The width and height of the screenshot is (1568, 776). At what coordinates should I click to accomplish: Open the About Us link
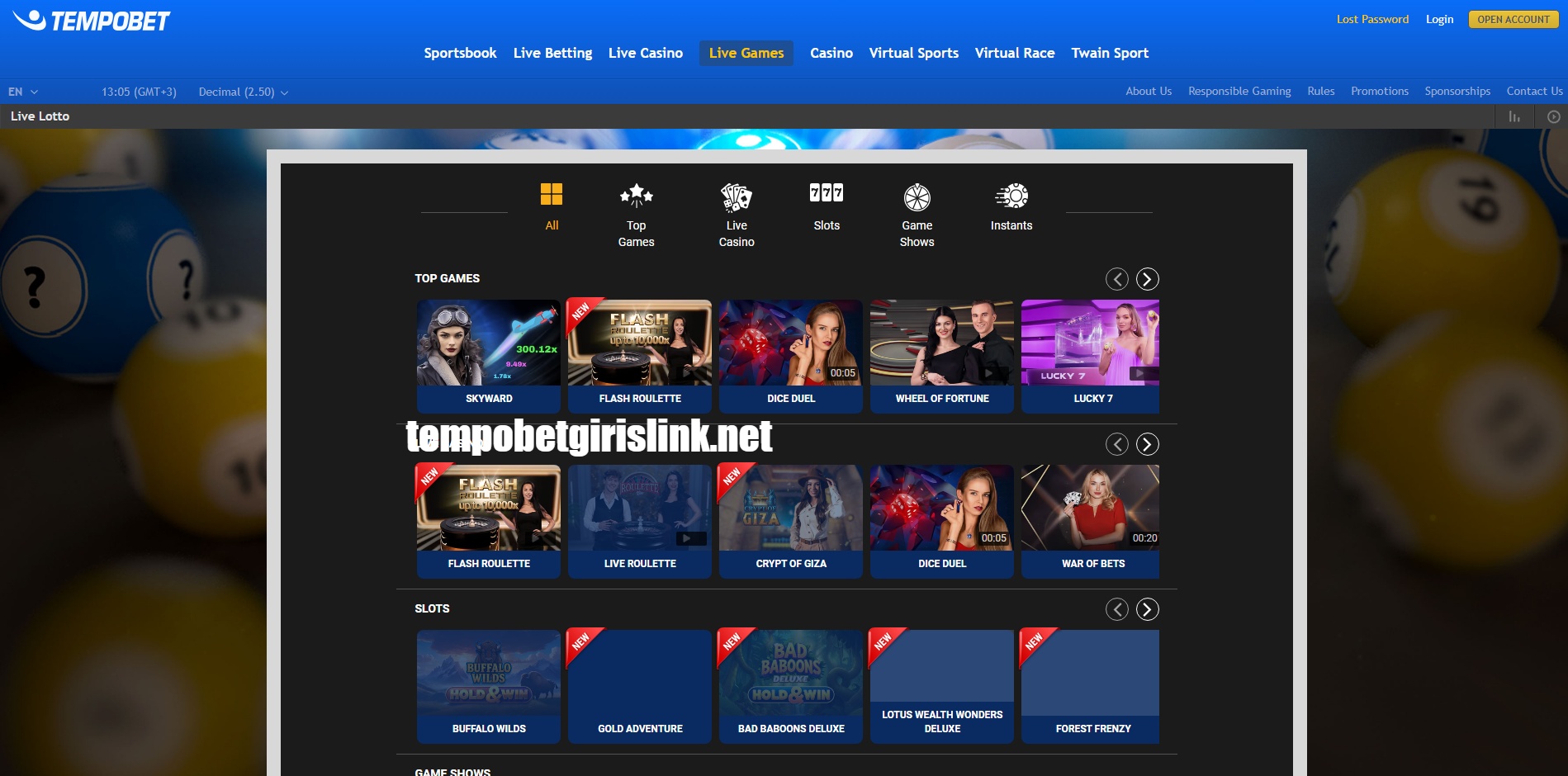tap(1149, 91)
